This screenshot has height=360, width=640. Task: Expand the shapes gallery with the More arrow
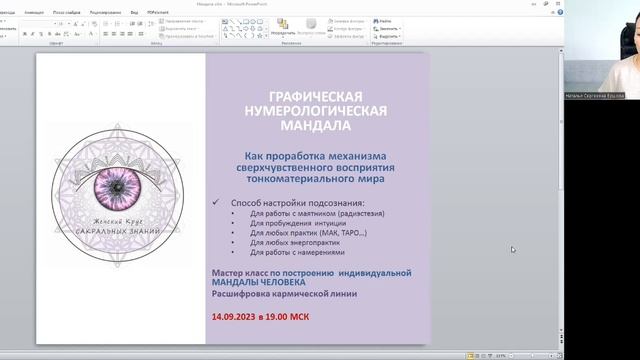pyautogui.click(x=266, y=36)
